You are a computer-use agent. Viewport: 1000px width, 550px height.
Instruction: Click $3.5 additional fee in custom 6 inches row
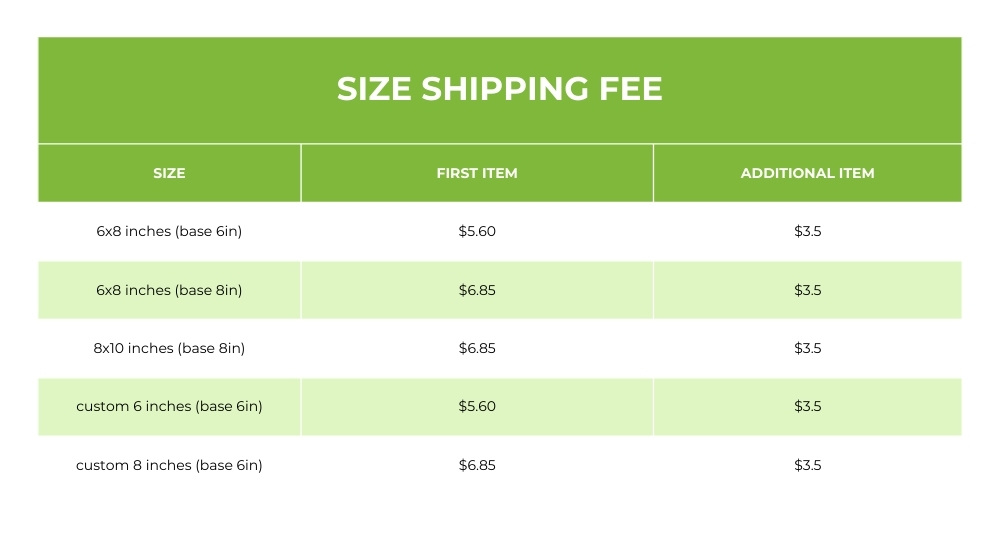click(807, 407)
